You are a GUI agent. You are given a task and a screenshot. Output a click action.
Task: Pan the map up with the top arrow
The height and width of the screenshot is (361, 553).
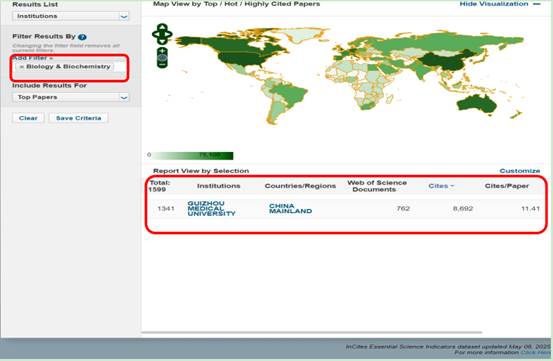[x=162, y=27]
